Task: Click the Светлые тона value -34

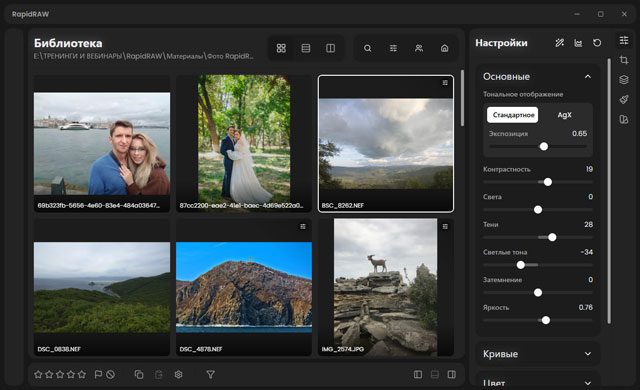Action: pos(587,252)
